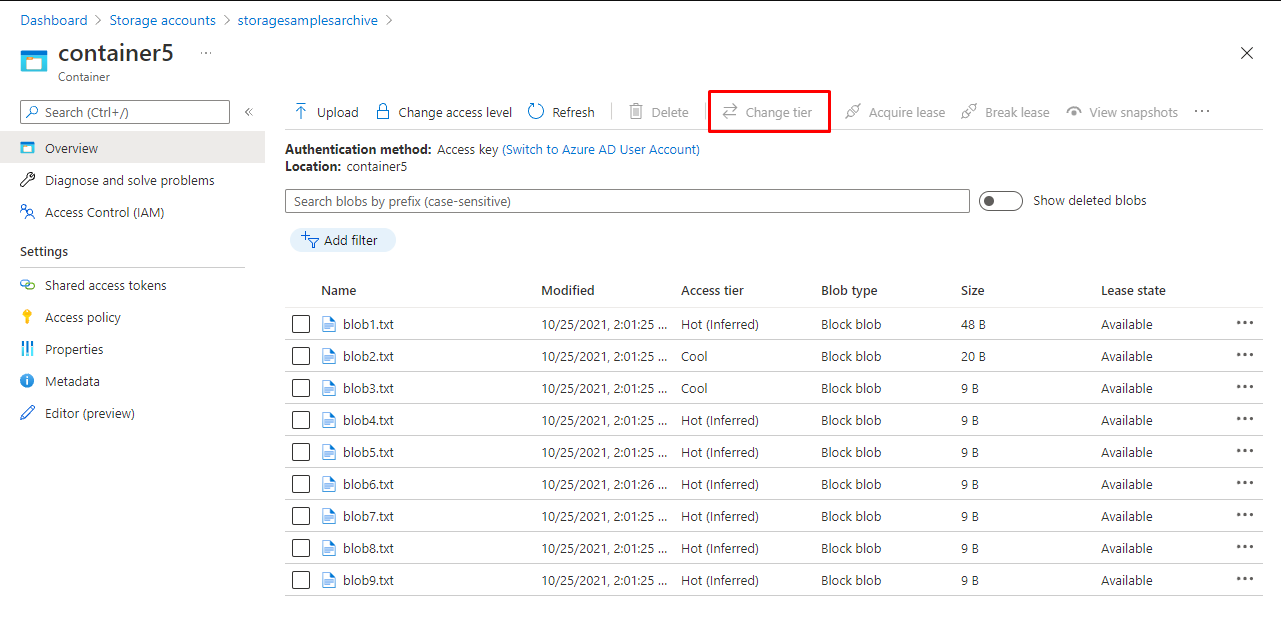Open the Properties menu item
The height and width of the screenshot is (629, 1281).
click(74, 349)
